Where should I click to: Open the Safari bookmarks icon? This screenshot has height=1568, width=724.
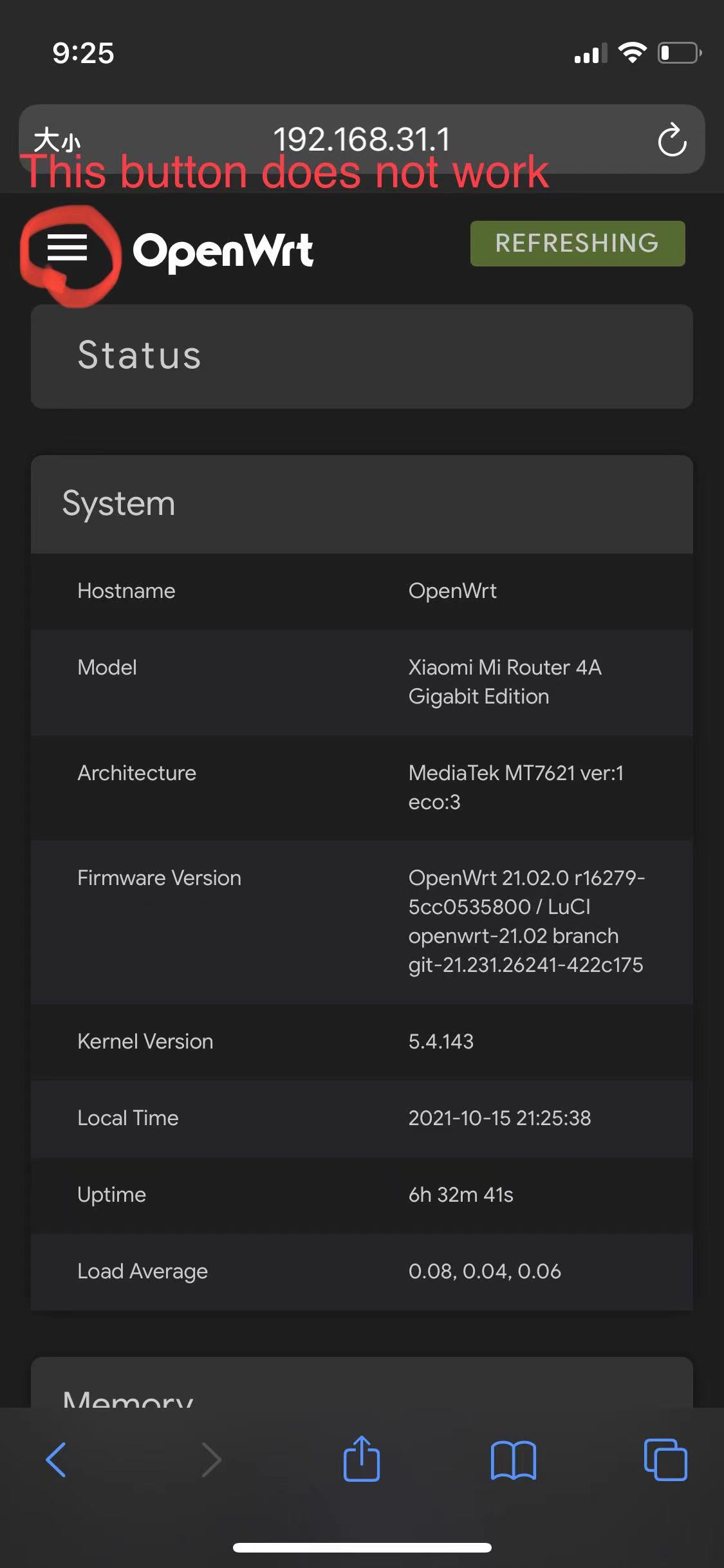coord(514,1459)
